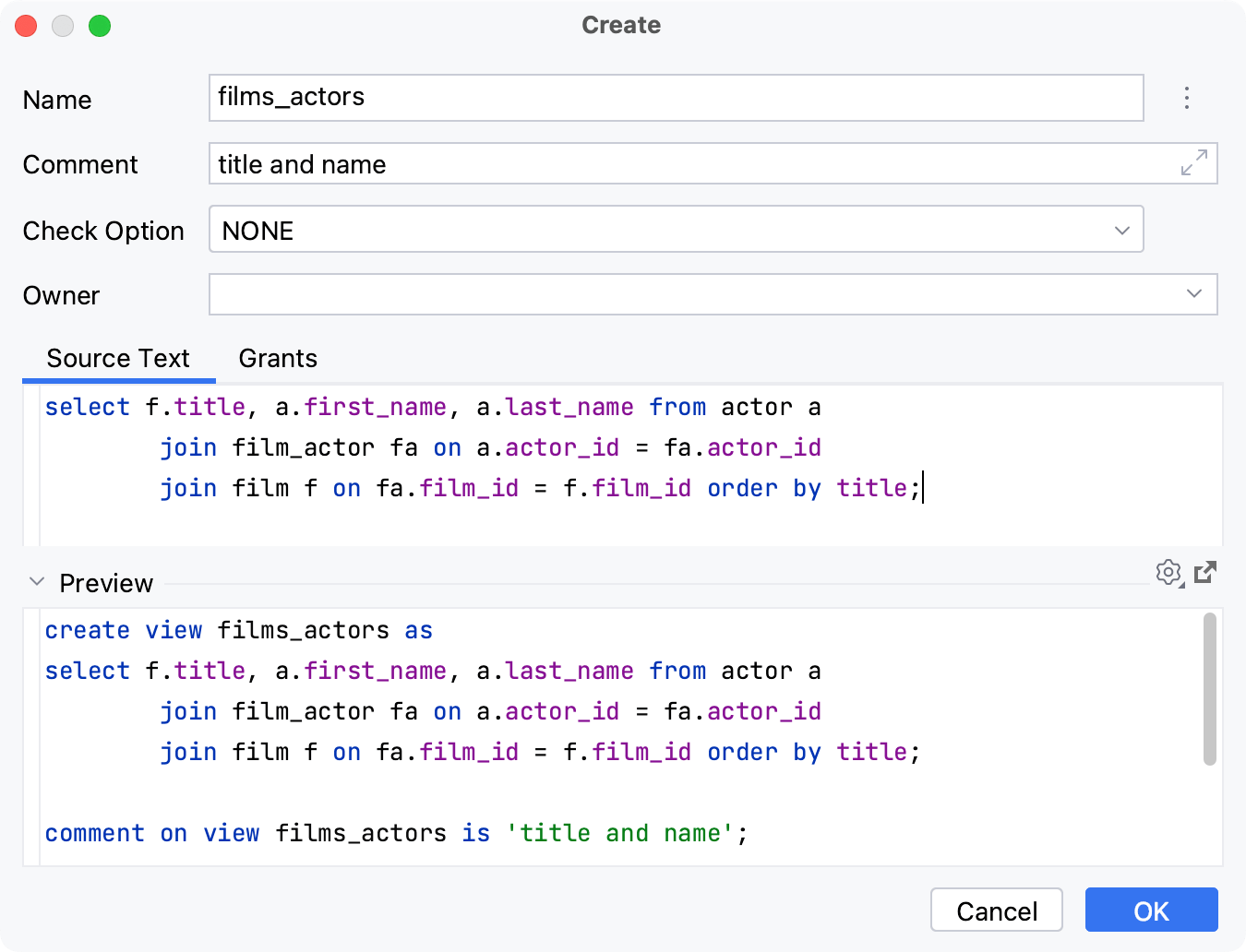The height and width of the screenshot is (952, 1246).
Task: Click inside the Source Text editor
Action: (628, 517)
